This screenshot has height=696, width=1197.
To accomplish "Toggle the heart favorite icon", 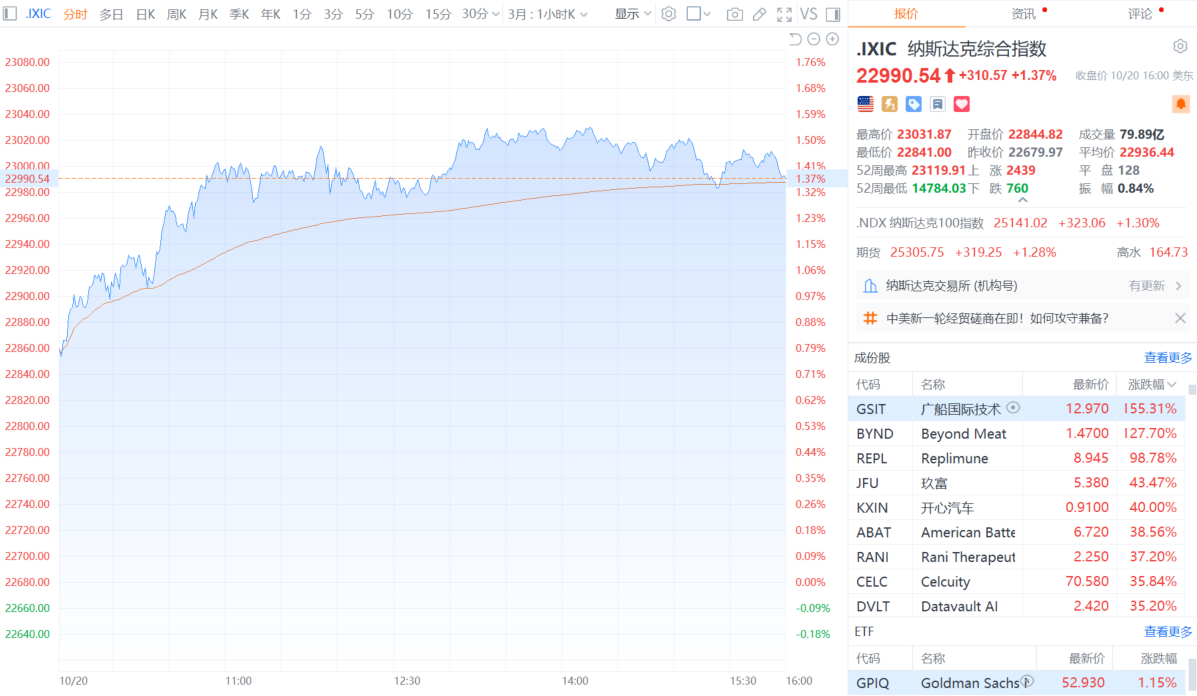I will tap(960, 103).
